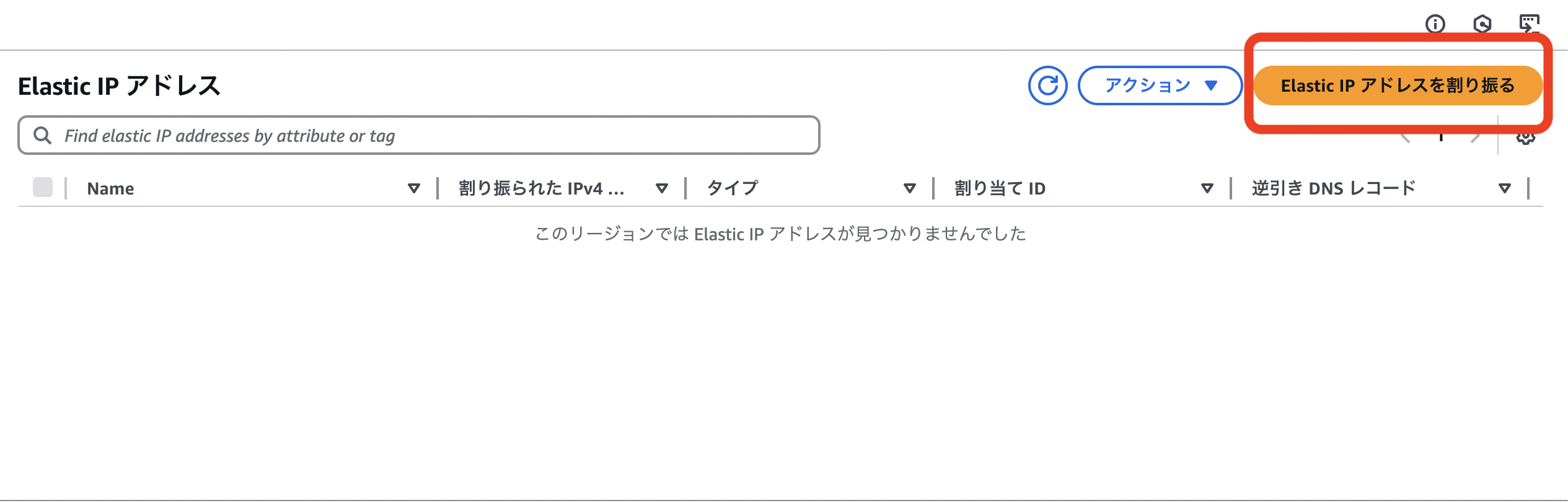Open the タイプ column filter dropdown
This screenshot has width=1568, height=503.
pos(909,187)
